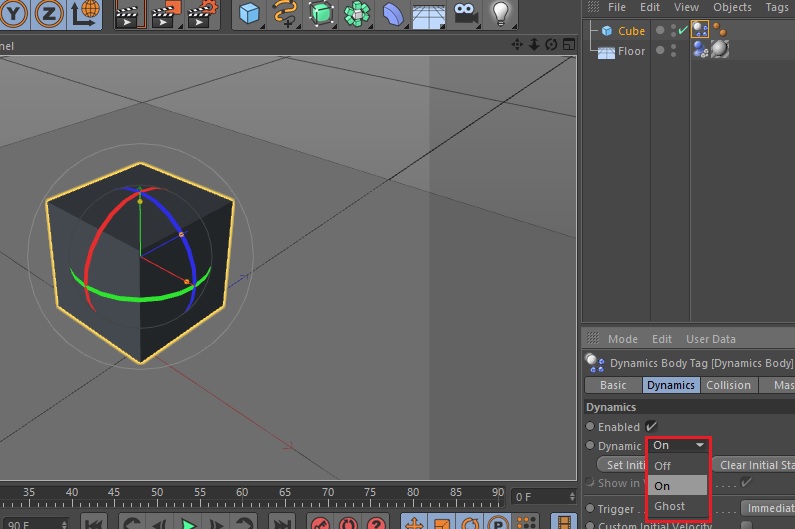The width and height of the screenshot is (795, 529).
Task: Click the viewport rotate camera icon
Action: pos(551,45)
